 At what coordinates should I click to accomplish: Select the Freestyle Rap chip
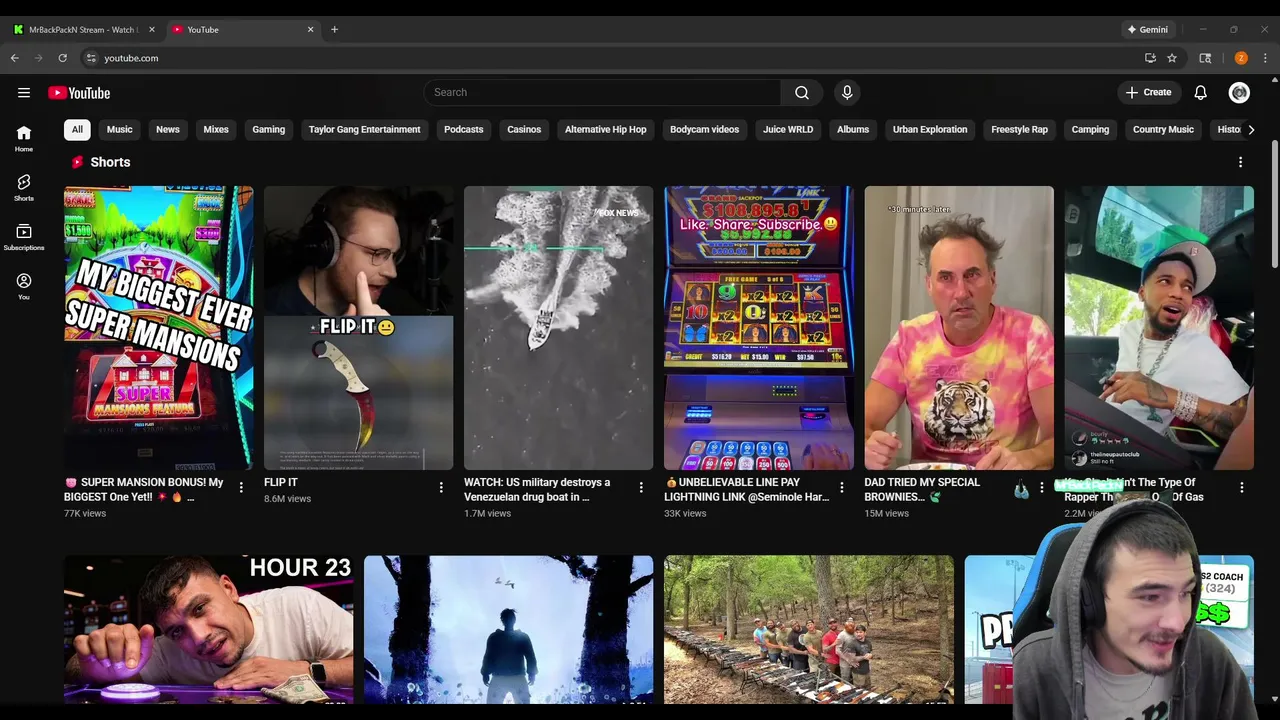click(x=1019, y=129)
